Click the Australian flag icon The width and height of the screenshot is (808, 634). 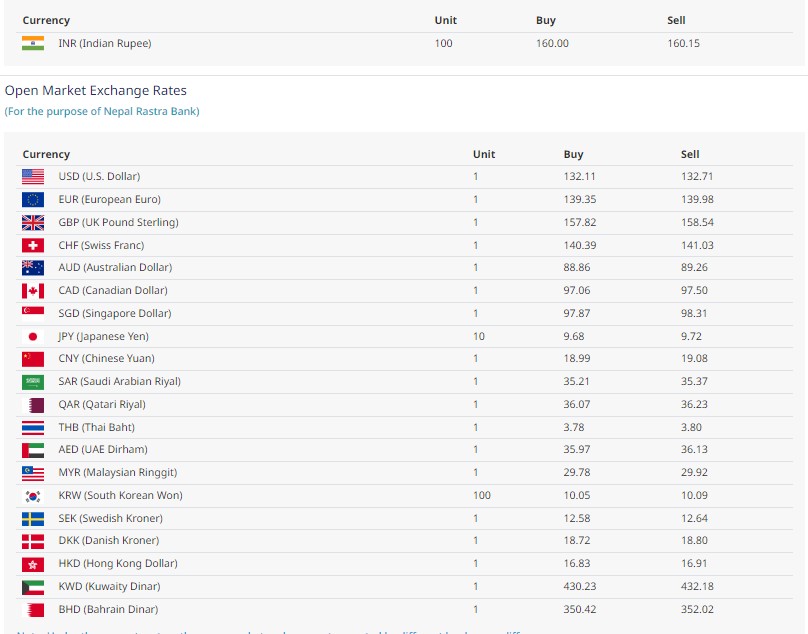point(33,267)
